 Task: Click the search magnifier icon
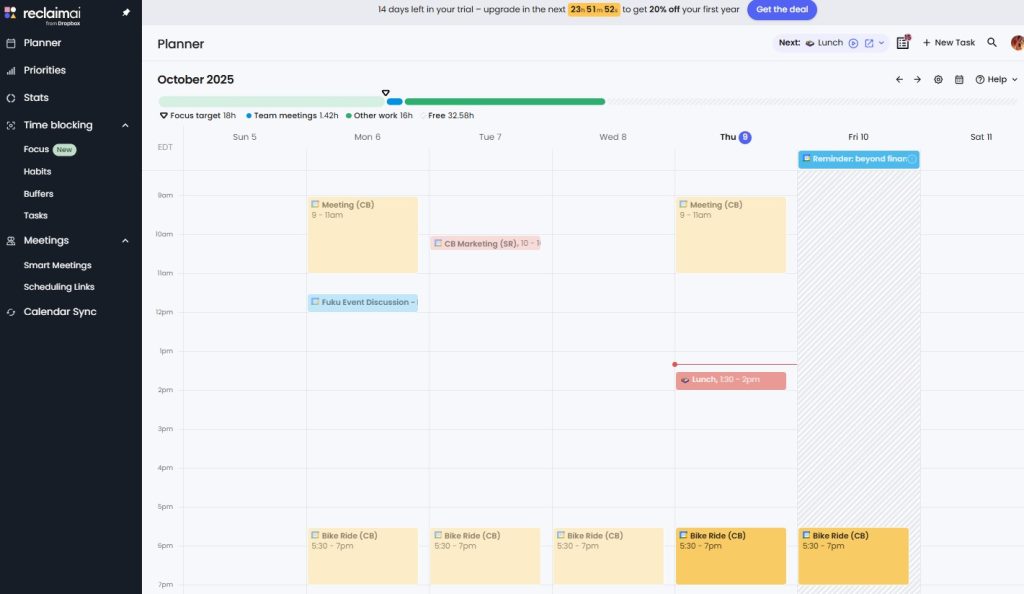point(991,42)
